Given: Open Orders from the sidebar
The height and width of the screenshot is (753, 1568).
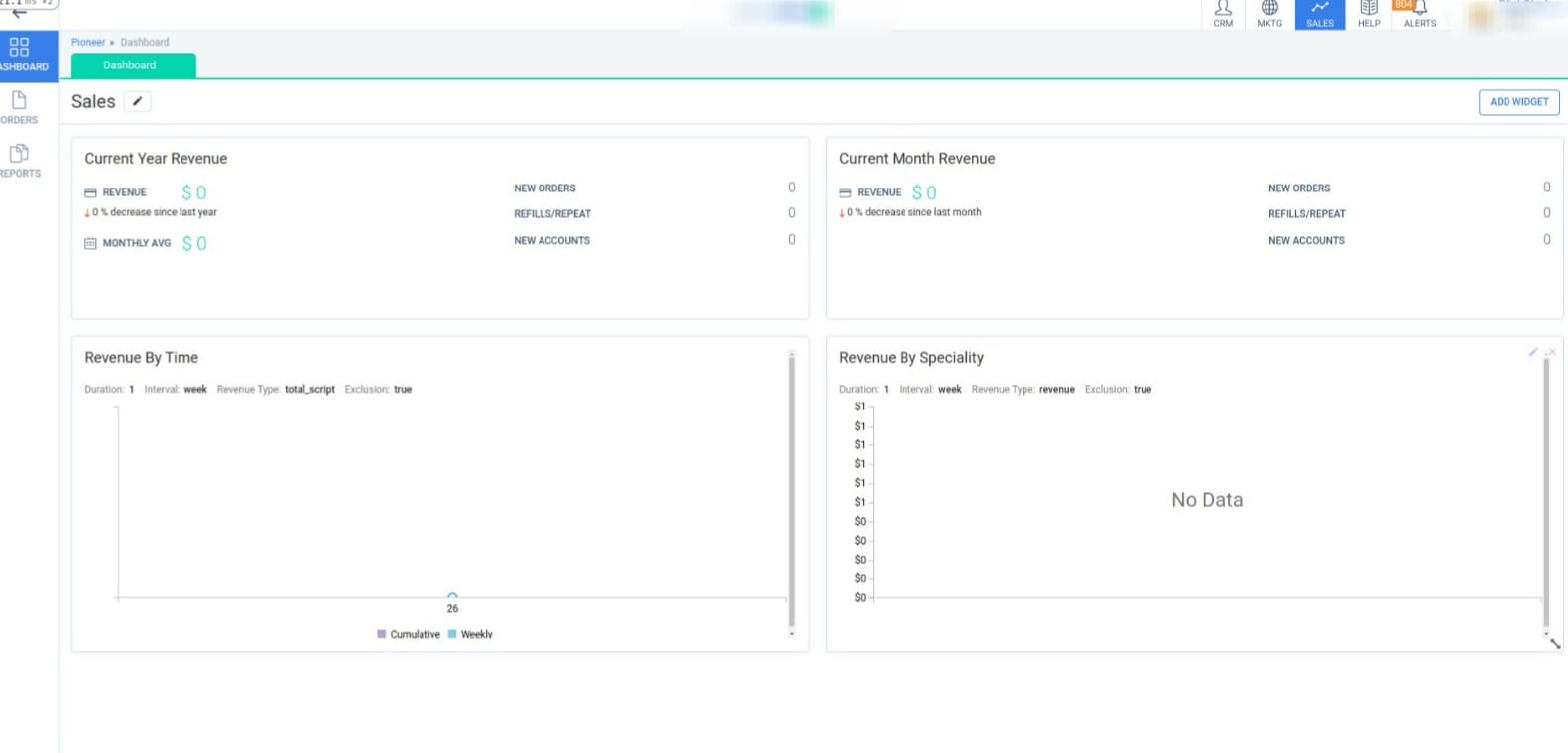Looking at the screenshot, I should 20,108.
